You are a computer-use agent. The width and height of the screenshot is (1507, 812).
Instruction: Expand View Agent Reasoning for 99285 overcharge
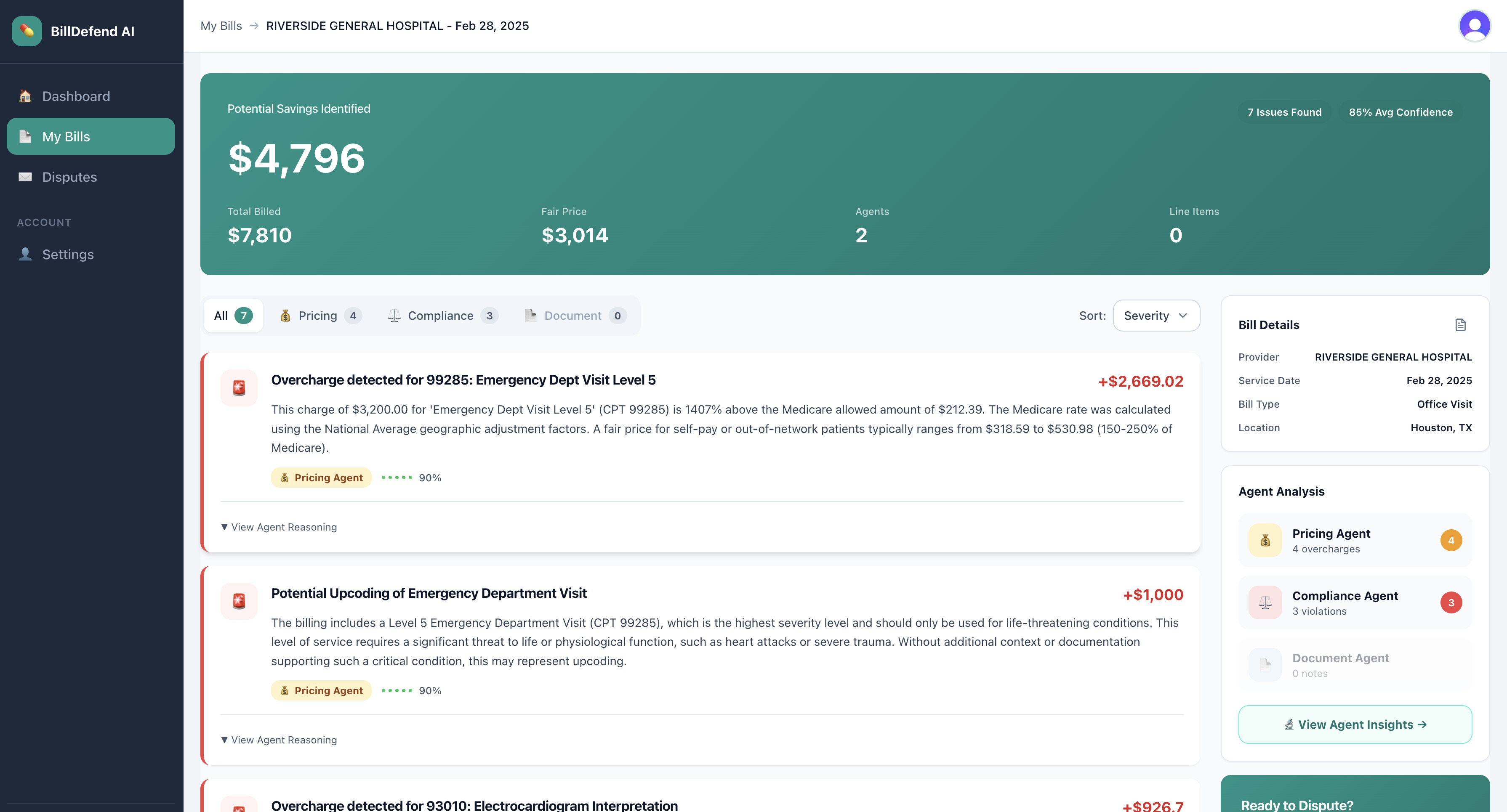(279, 527)
